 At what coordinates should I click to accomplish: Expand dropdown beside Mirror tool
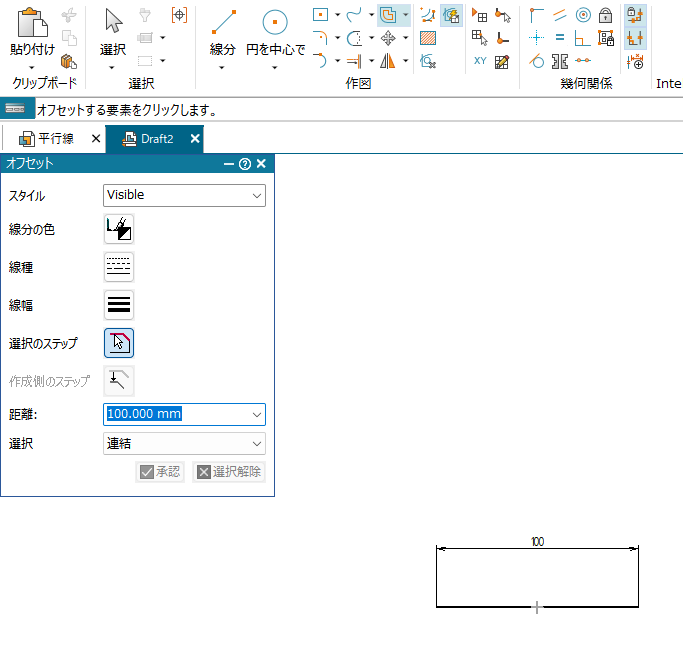(406, 61)
